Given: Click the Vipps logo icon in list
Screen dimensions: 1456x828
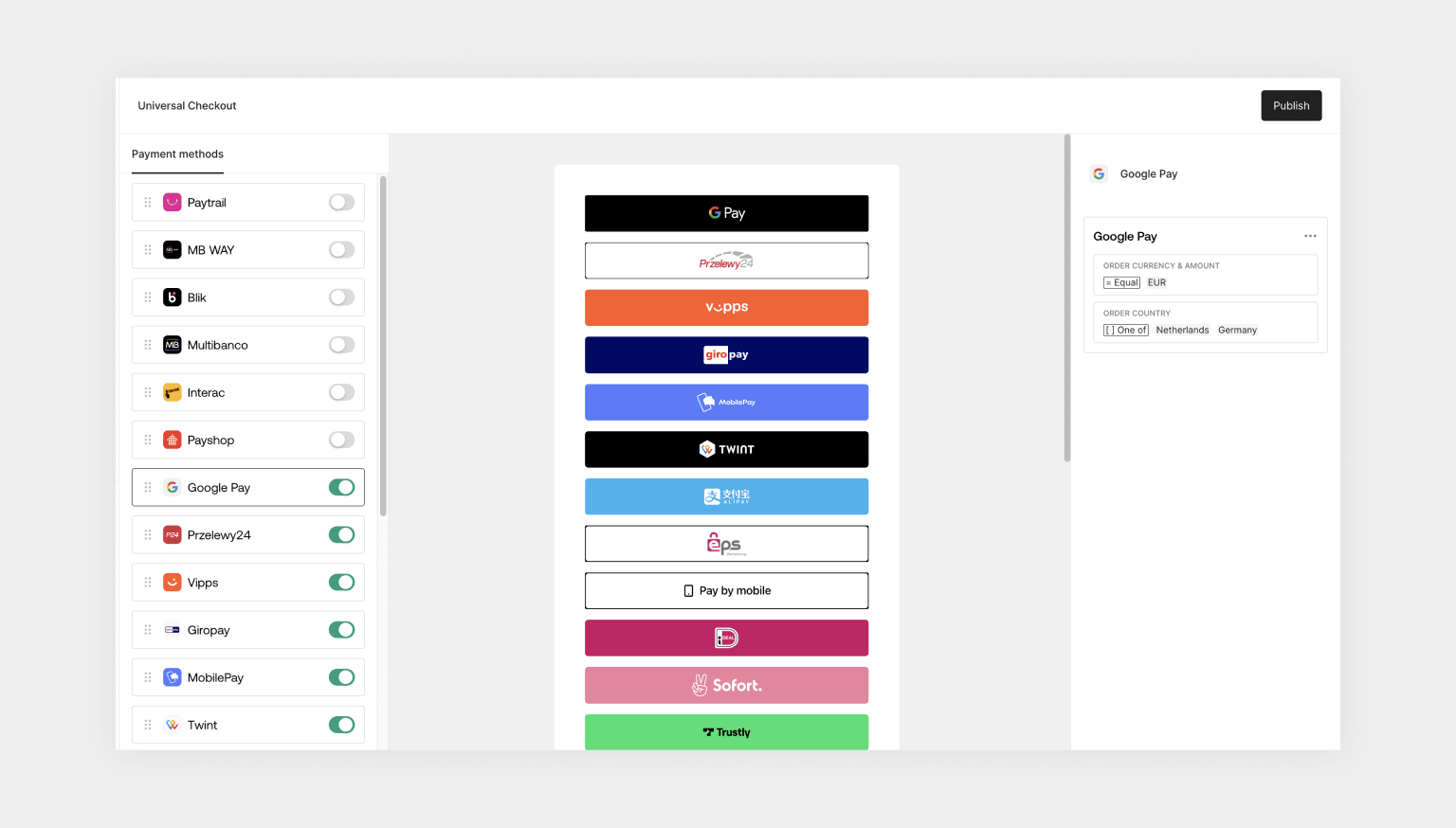Looking at the screenshot, I should [172, 583].
